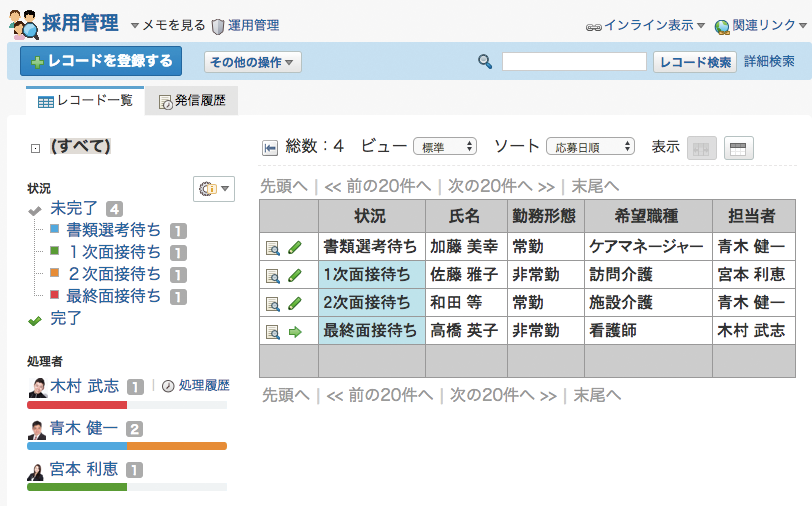Click the chain link icon for インライン表示
The width and height of the screenshot is (812, 506).
tap(593, 27)
